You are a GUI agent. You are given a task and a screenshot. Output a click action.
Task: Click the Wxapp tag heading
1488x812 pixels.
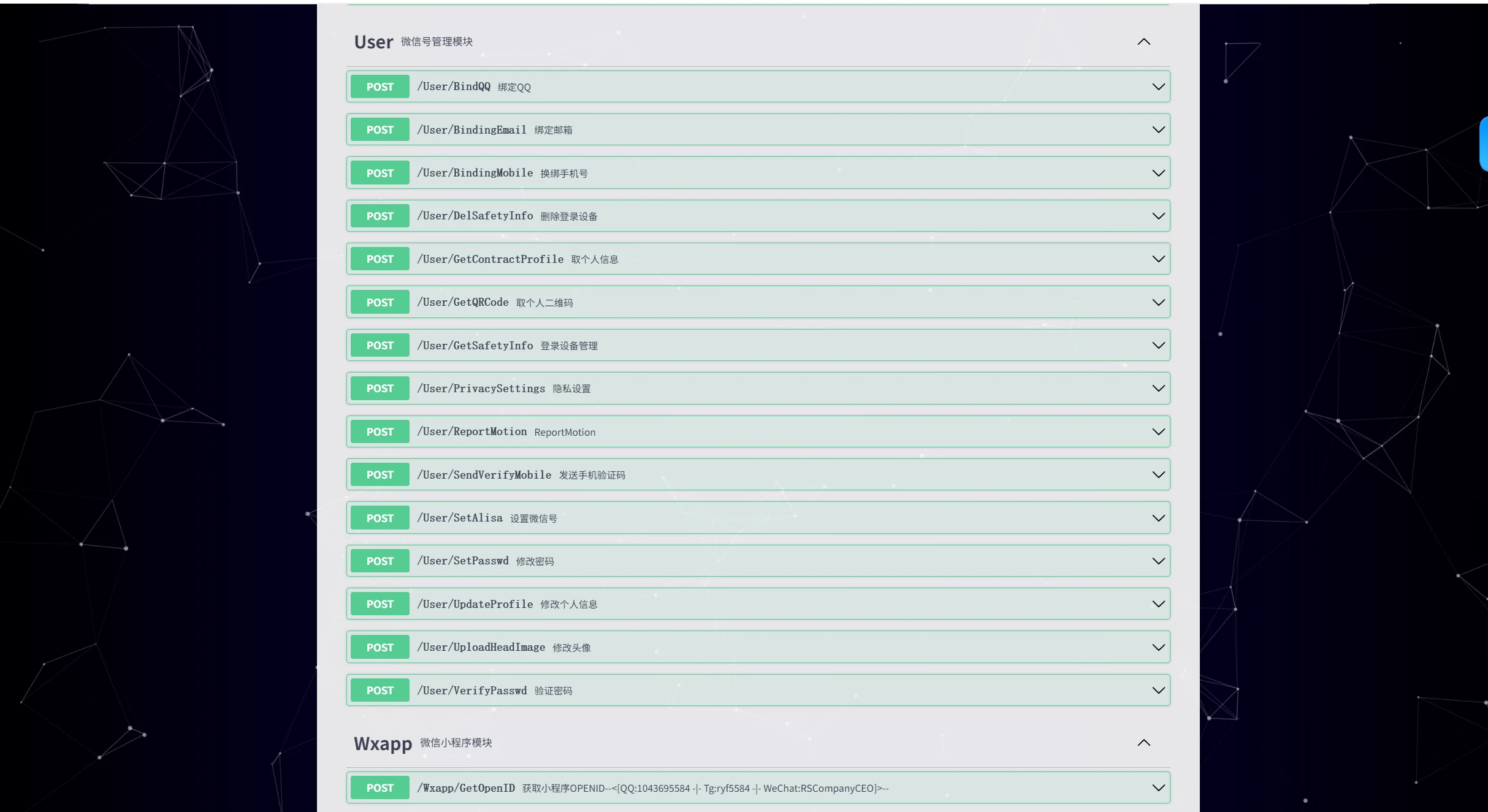click(383, 743)
